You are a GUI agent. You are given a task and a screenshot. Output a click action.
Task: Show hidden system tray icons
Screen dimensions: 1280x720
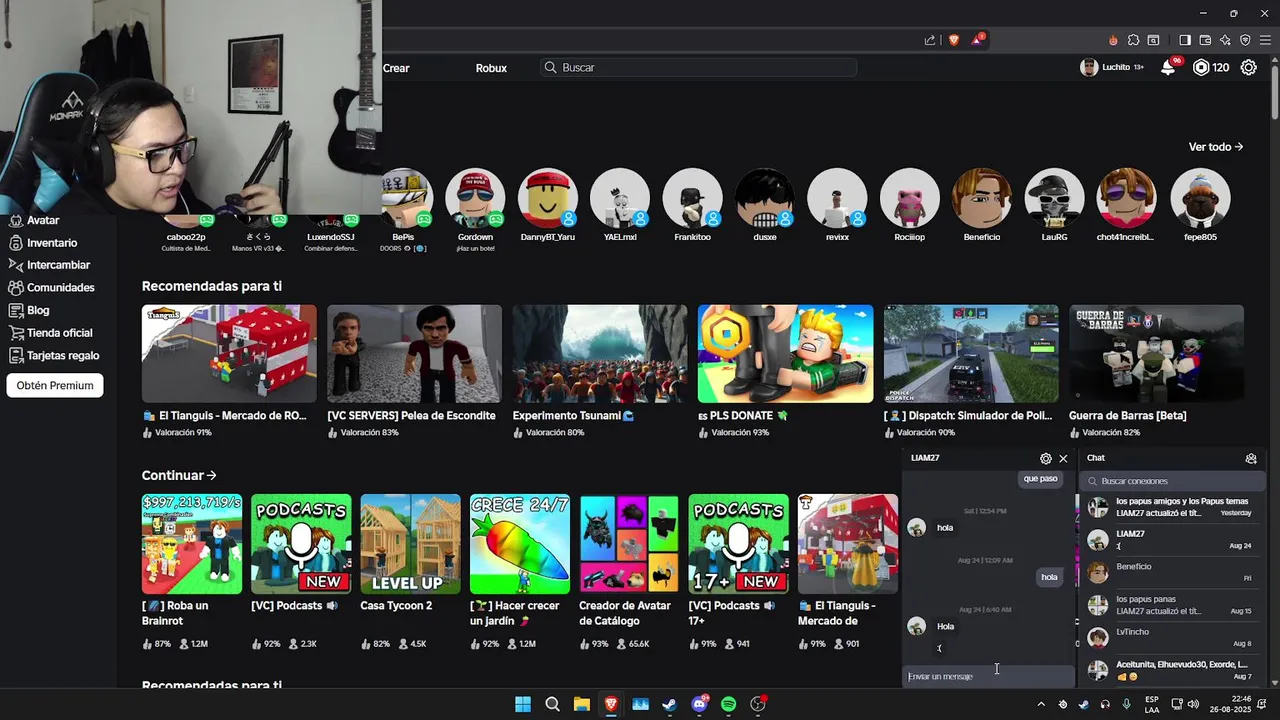coord(1041,704)
